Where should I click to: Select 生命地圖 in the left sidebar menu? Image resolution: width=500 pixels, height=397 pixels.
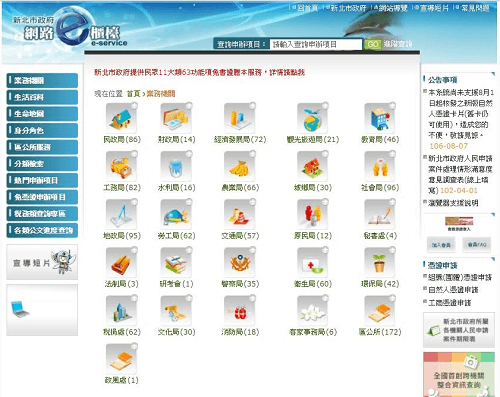pyautogui.click(x=42, y=114)
